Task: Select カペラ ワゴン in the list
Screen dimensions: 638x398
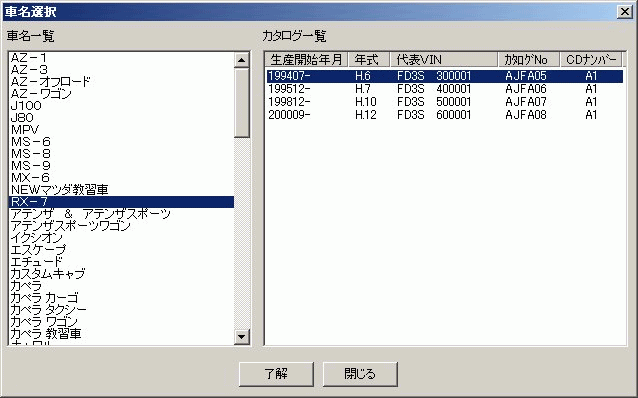Action: click(x=121, y=322)
